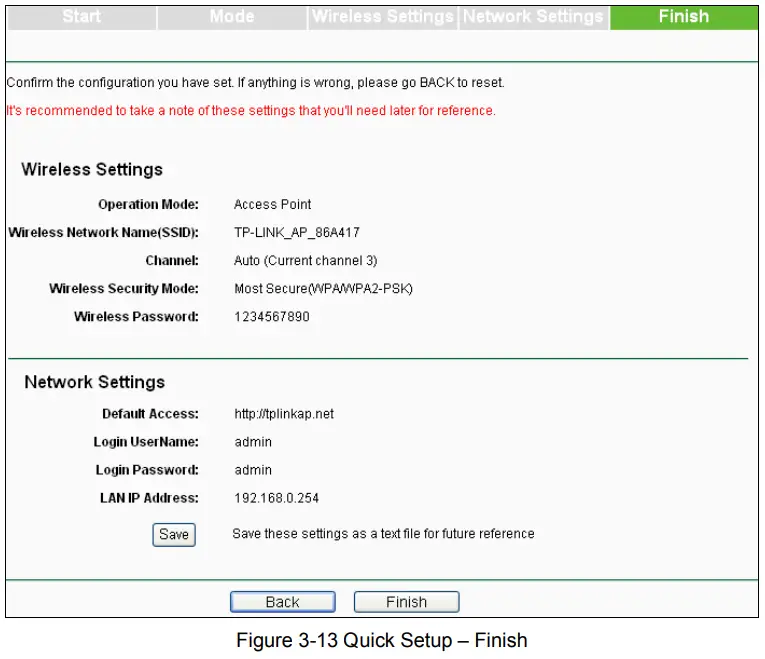Click the default access address http://tplinkap.net

click(x=284, y=414)
